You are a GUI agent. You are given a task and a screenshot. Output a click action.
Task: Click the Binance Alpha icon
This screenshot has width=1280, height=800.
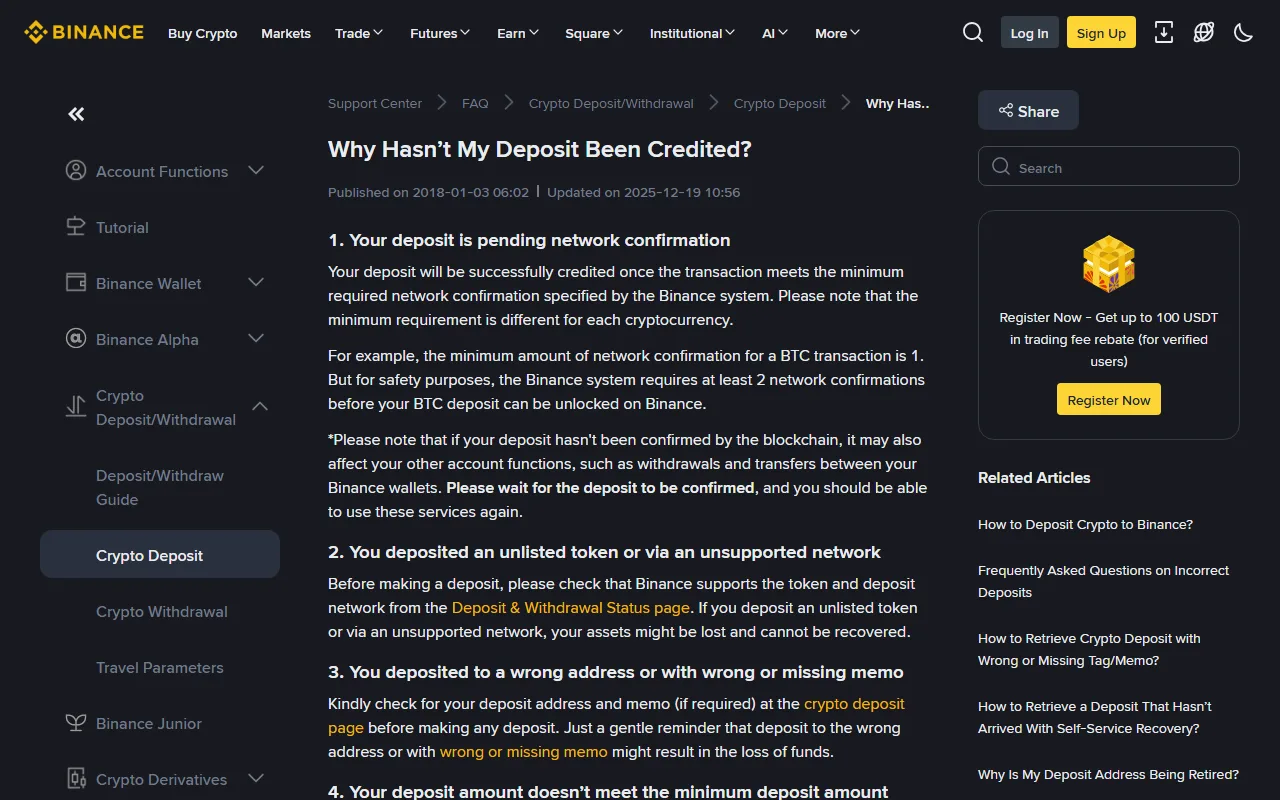(x=76, y=339)
